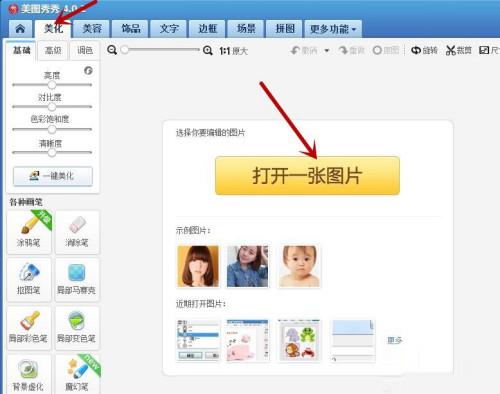500x394 pixels.
Task: Open recent image with blue blank window
Action: click(x=353, y=340)
